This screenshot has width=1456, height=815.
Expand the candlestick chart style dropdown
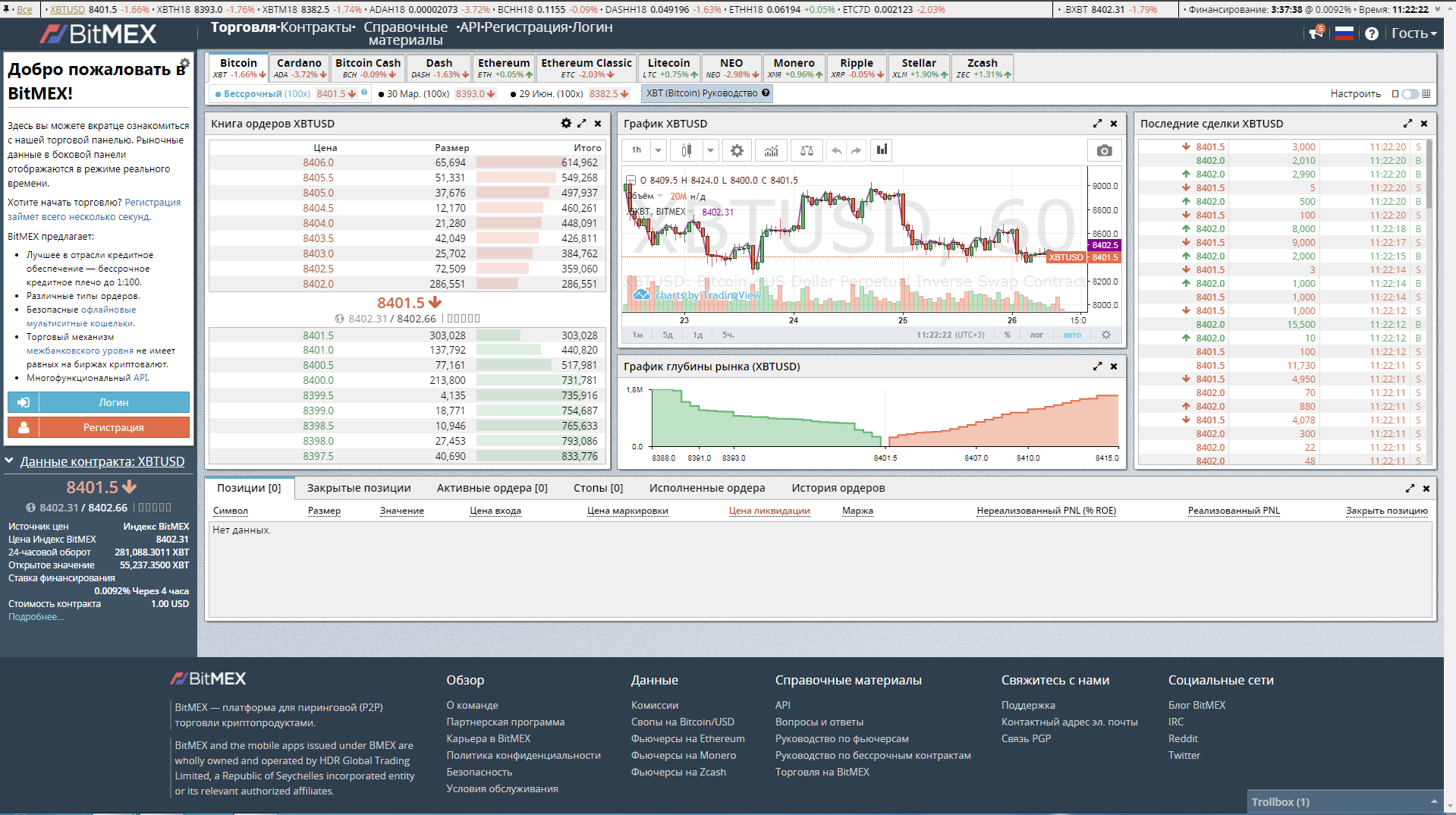[710, 150]
